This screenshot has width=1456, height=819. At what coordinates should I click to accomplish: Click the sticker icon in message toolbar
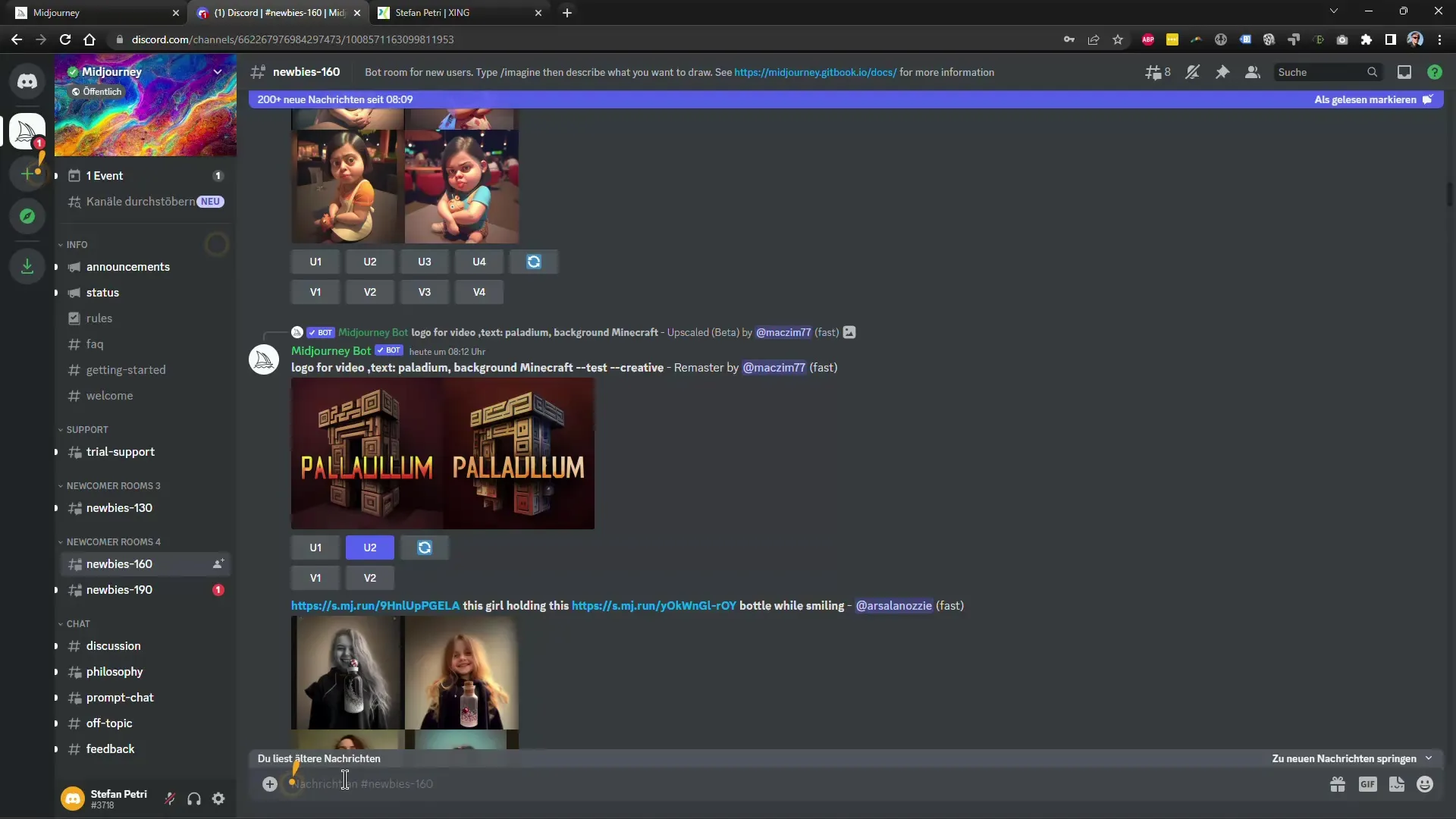1397,784
